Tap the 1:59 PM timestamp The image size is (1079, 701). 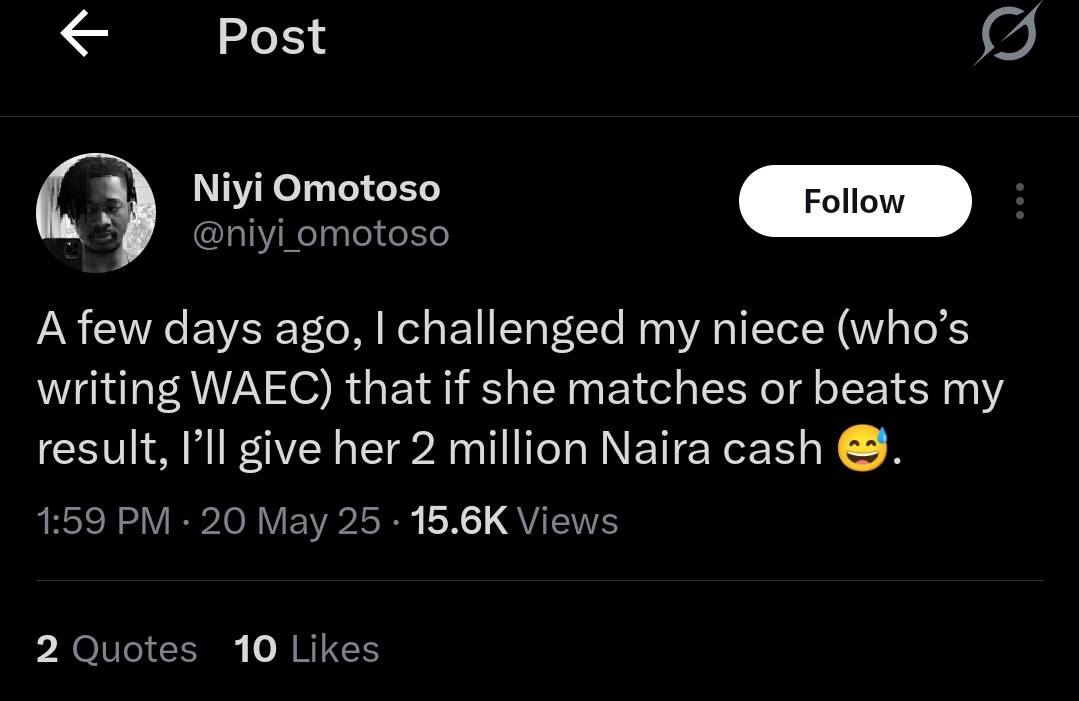pos(102,521)
